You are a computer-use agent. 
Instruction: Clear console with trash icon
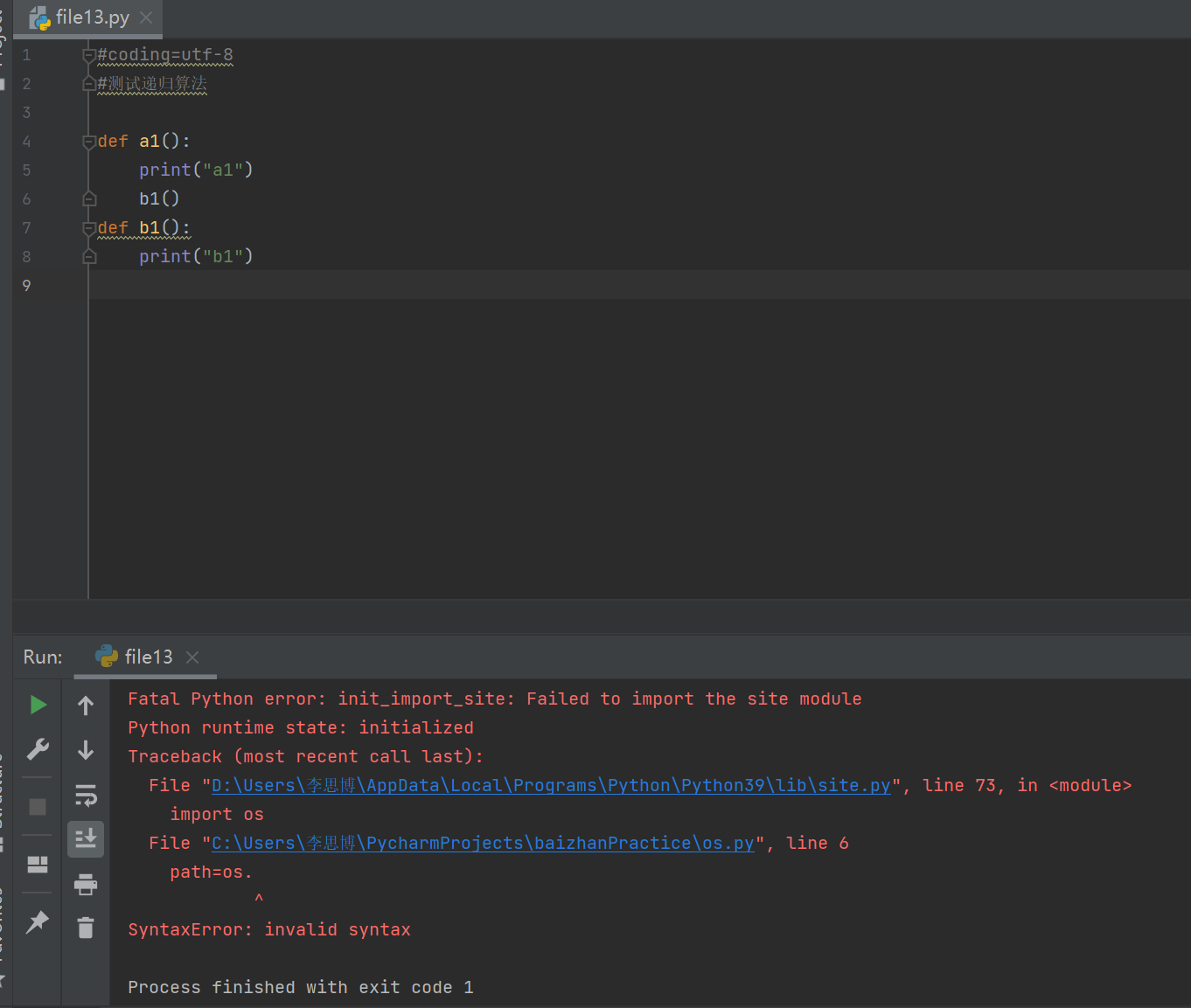click(86, 928)
